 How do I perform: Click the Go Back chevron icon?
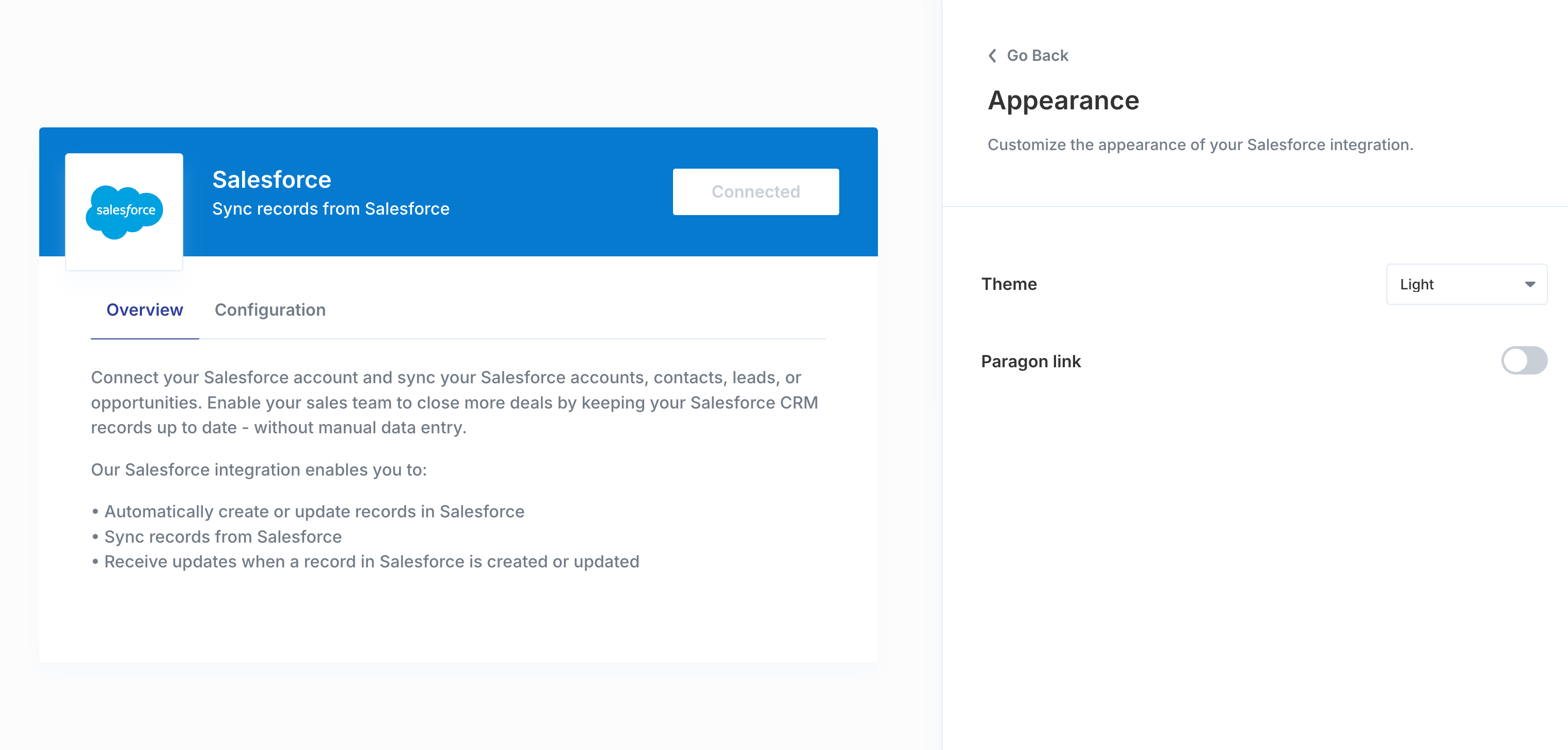[992, 55]
